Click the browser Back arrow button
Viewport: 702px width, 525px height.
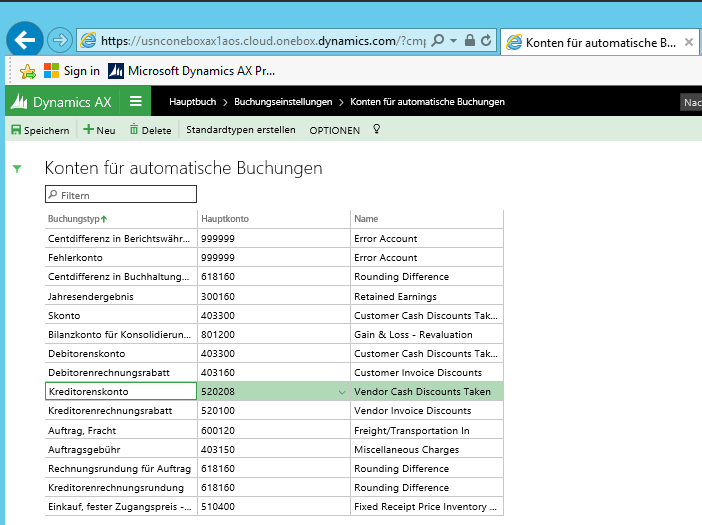[25, 39]
